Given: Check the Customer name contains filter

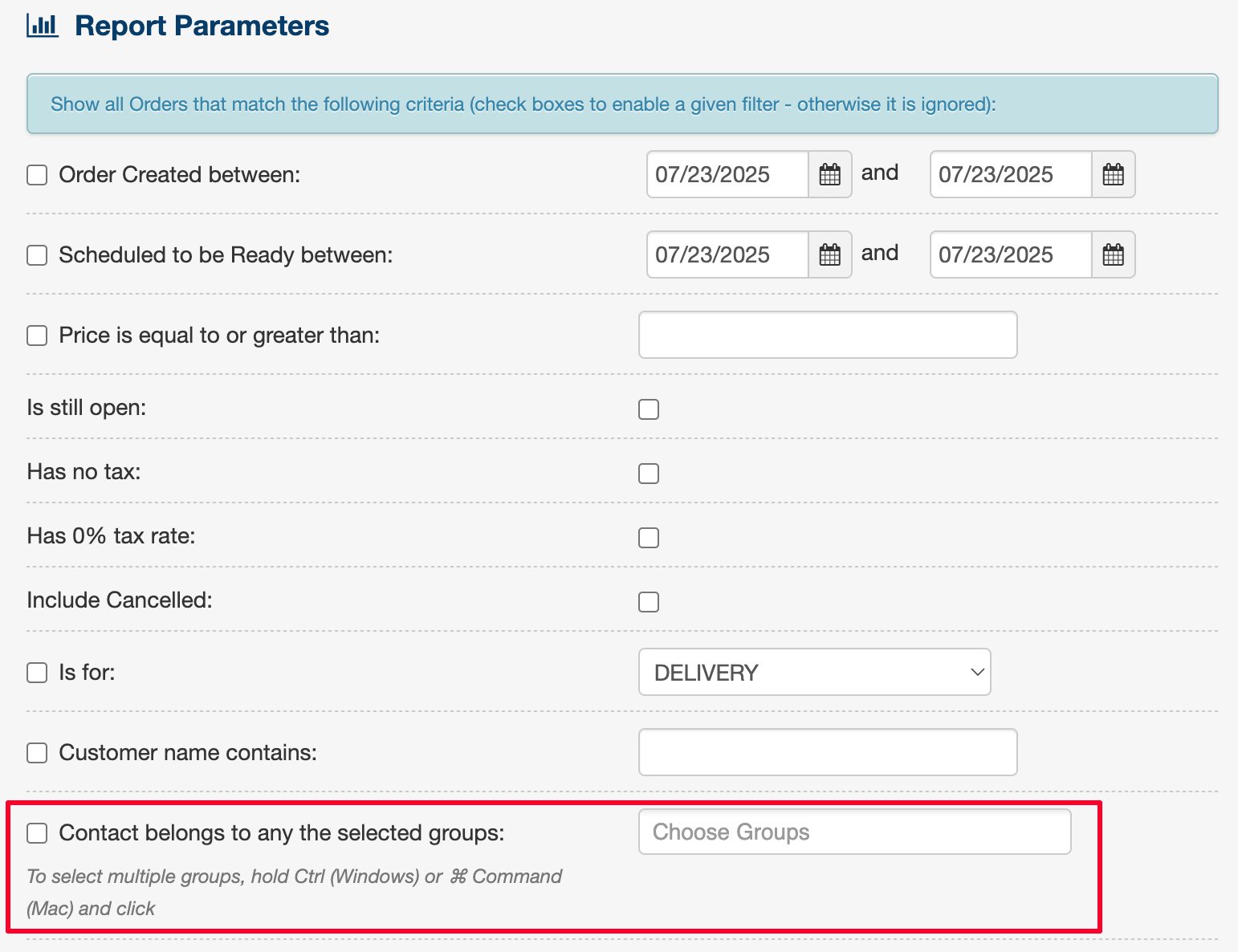Looking at the screenshot, I should click(x=37, y=753).
